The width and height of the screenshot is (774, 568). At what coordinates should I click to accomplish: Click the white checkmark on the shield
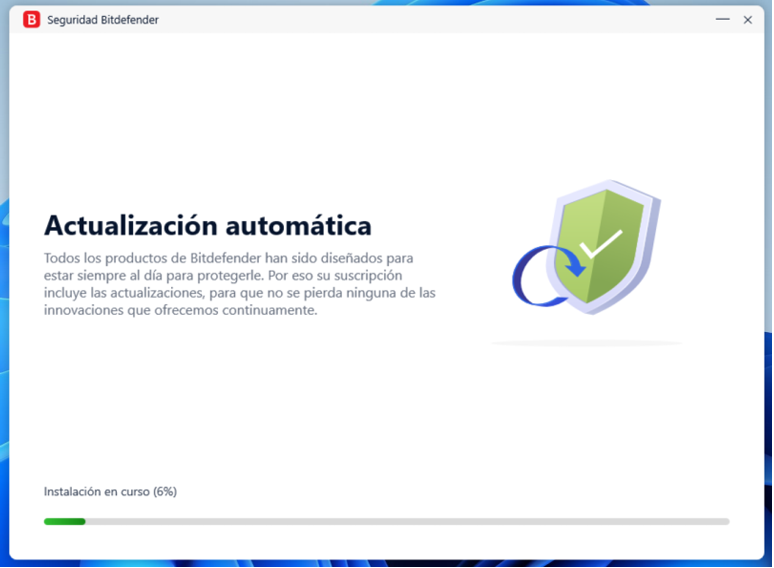(x=601, y=244)
